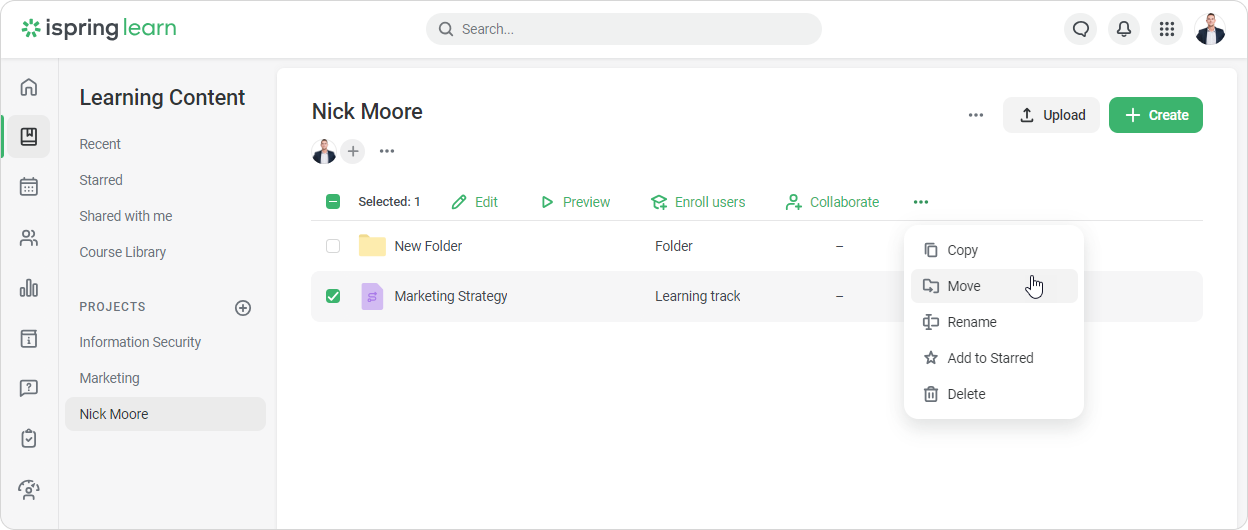The height and width of the screenshot is (530, 1248).
Task: Add a new project with plus icon
Action: (x=243, y=308)
